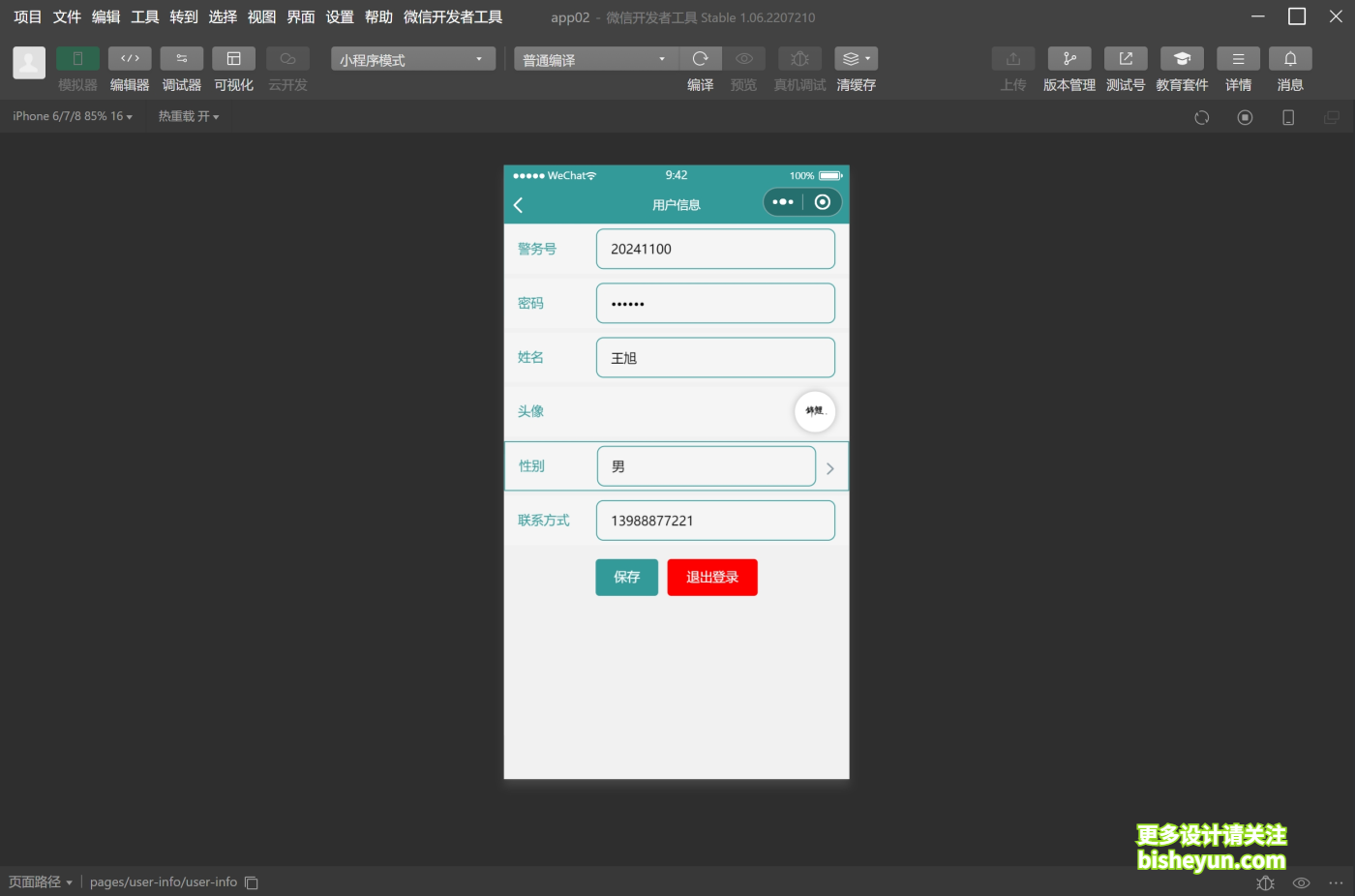Toggle the status bar eye icon
Screen dimensions: 1355x896
1302,882
